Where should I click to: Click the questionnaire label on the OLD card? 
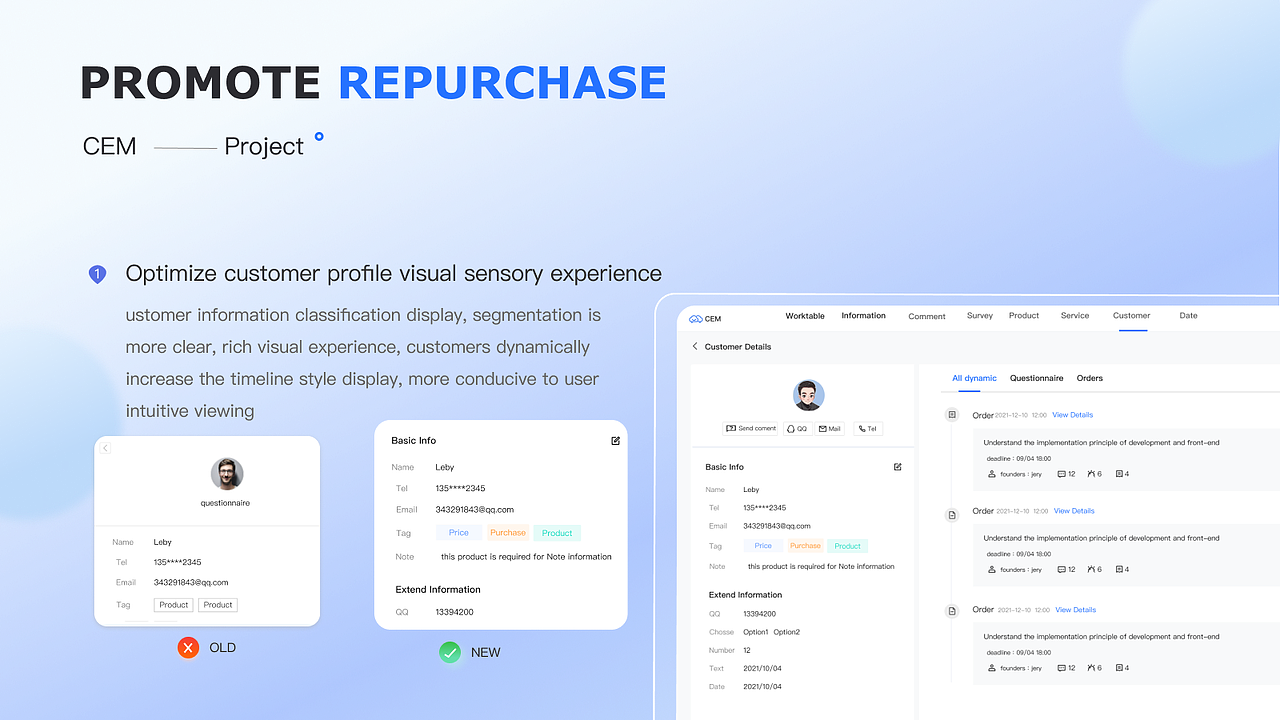click(225, 503)
